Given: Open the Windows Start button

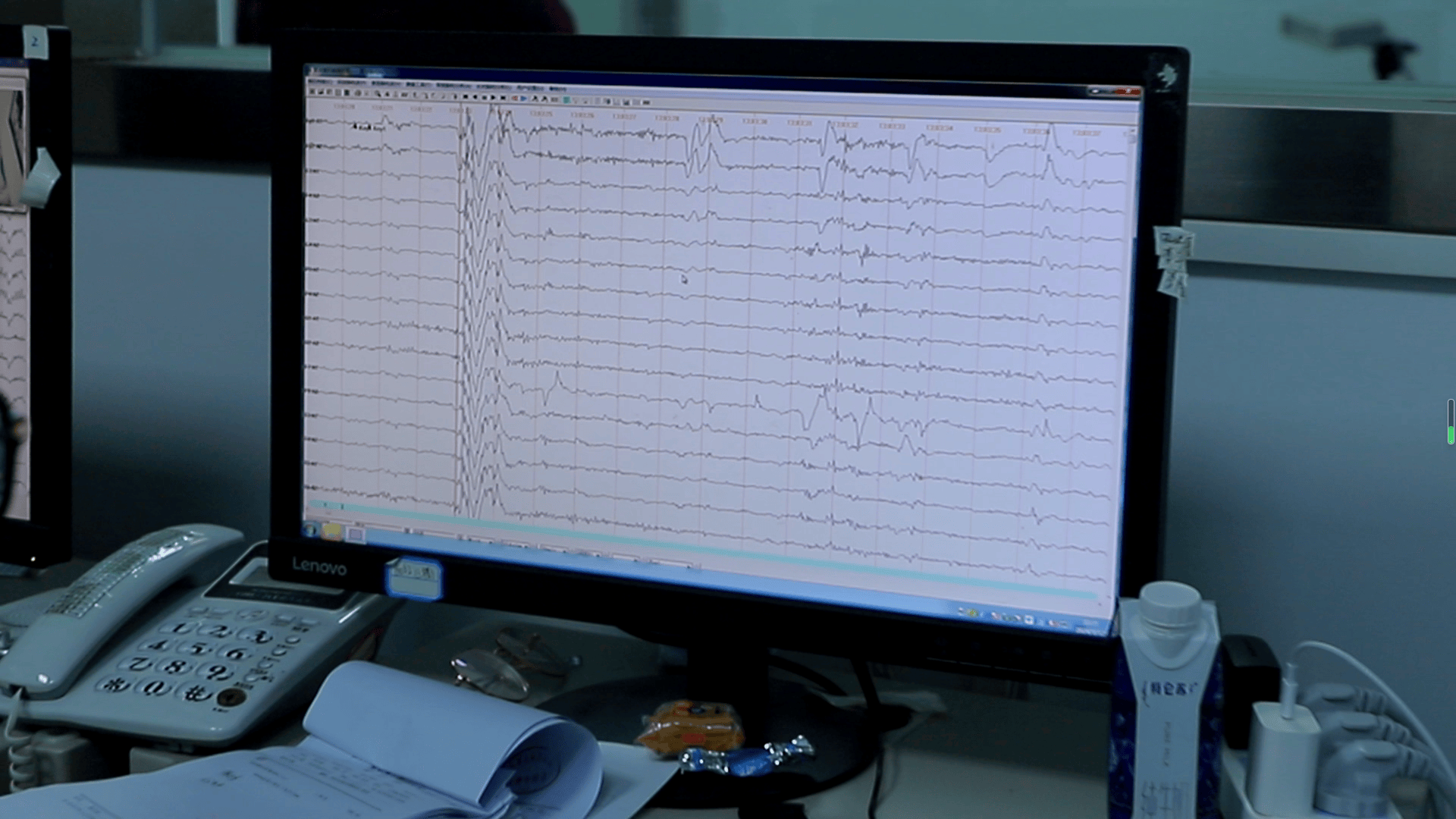Looking at the screenshot, I should (311, 530).
